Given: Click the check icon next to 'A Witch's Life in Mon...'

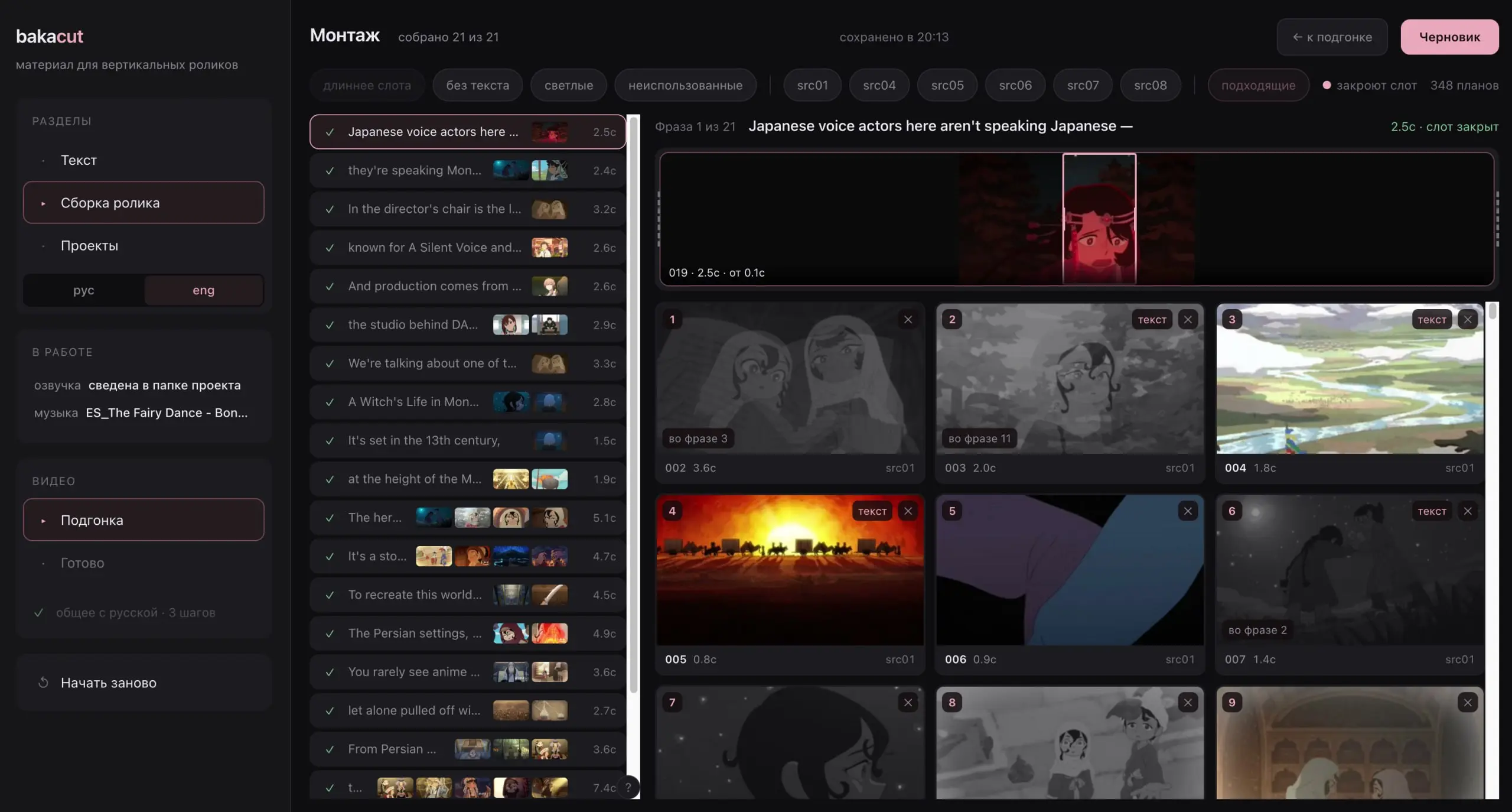Looking at the screenshot, I should click(330, 402).
